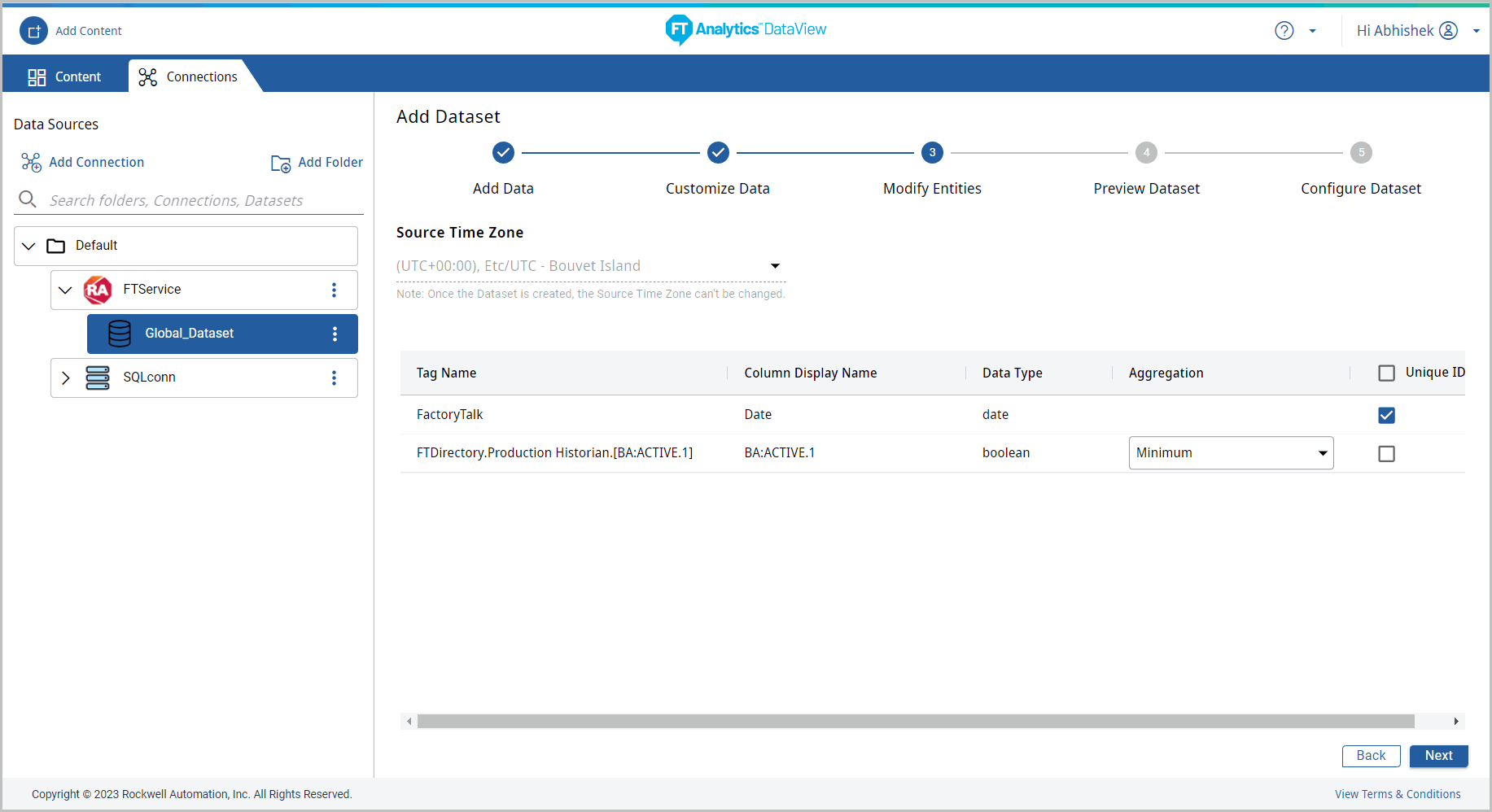Click the search magnifier icon
1492x812 pixels.
point(28,199)
